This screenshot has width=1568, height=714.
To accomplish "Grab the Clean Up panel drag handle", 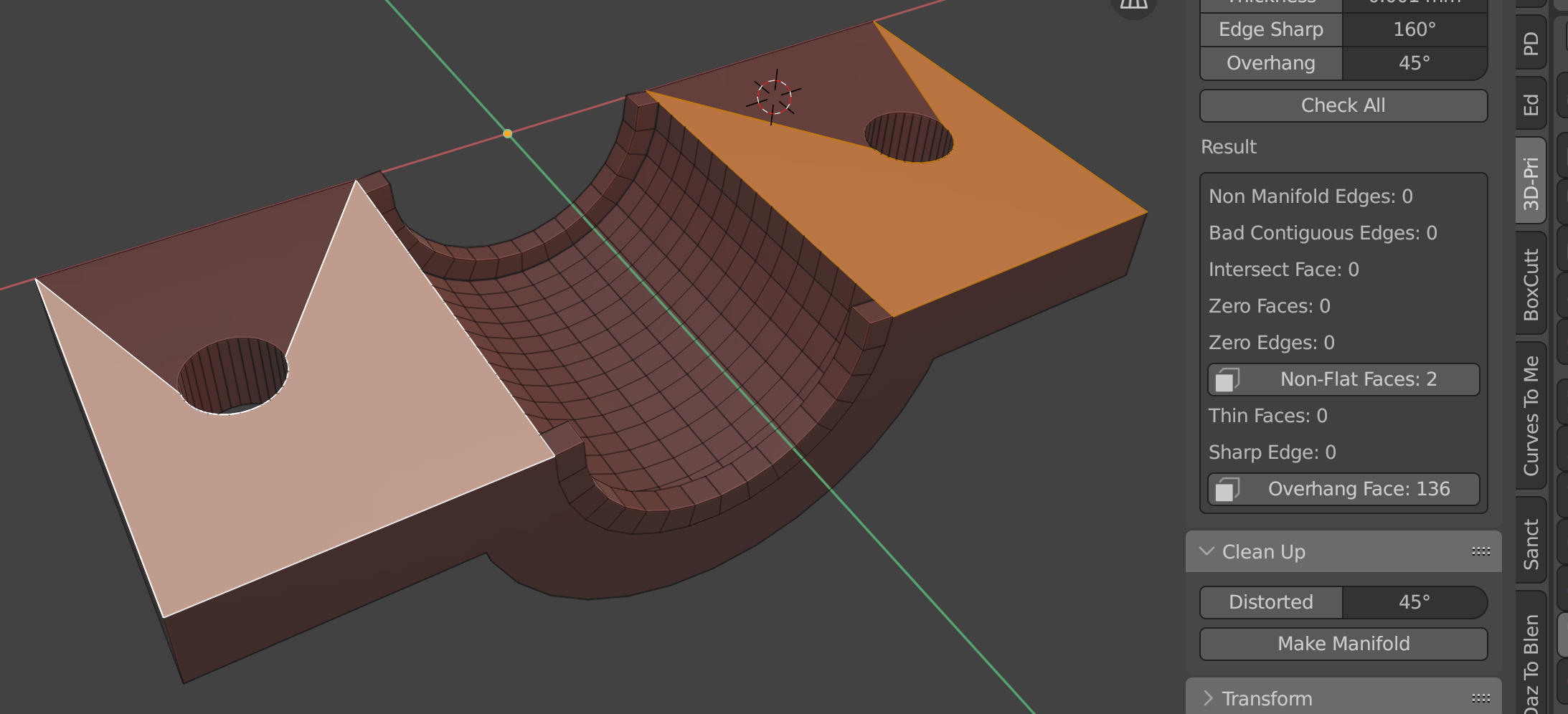I will [x=1480, y=551].
